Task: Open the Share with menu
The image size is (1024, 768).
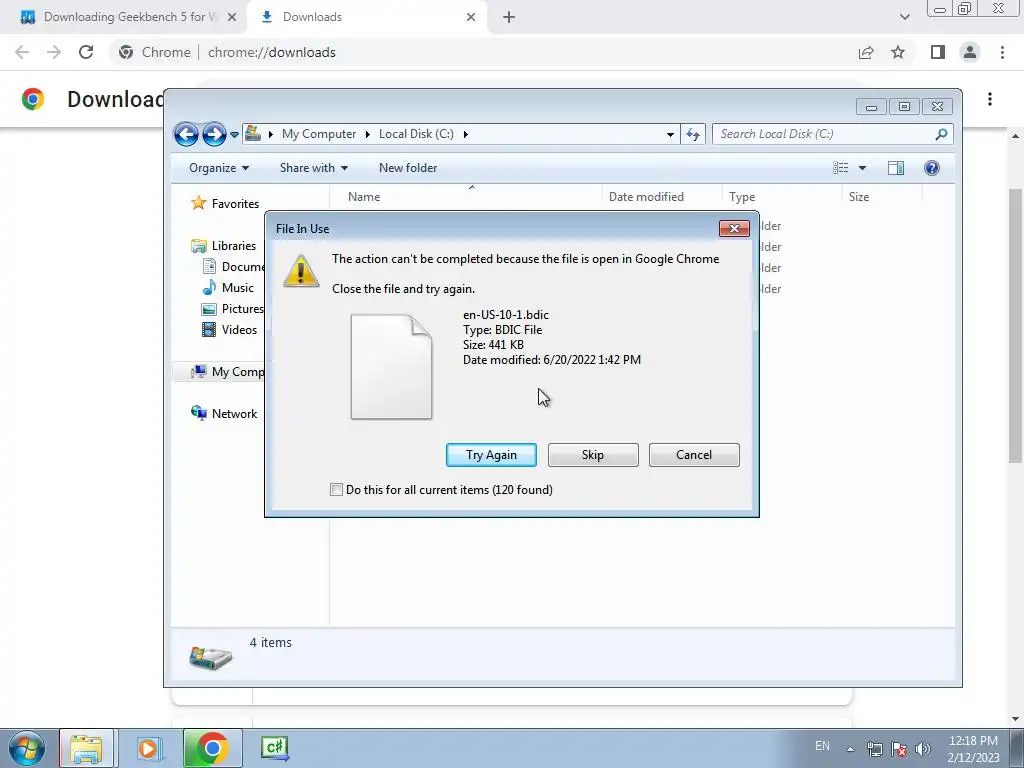Action: pyautogui.click(x=313, y=168)
